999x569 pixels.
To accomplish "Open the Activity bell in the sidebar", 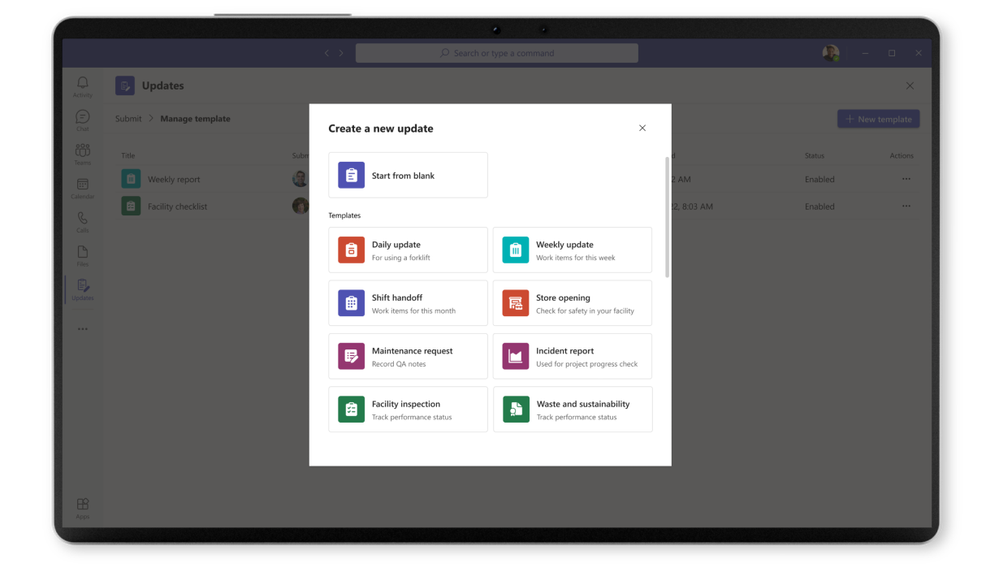I will pos(82,87).
